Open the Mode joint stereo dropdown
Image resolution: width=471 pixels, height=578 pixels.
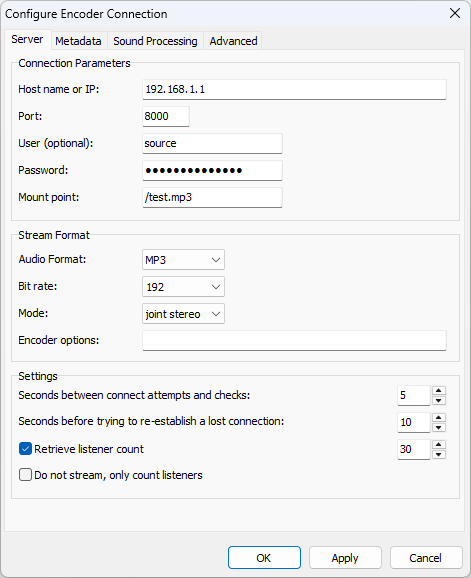(x=183, y=314)
